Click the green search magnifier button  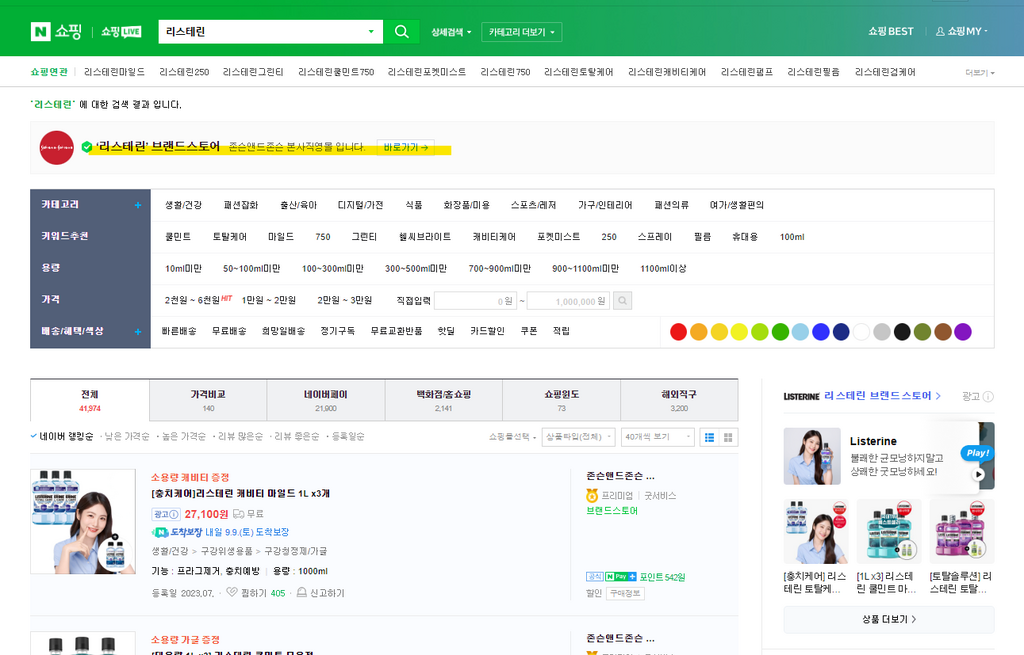[x=402, y=31]
